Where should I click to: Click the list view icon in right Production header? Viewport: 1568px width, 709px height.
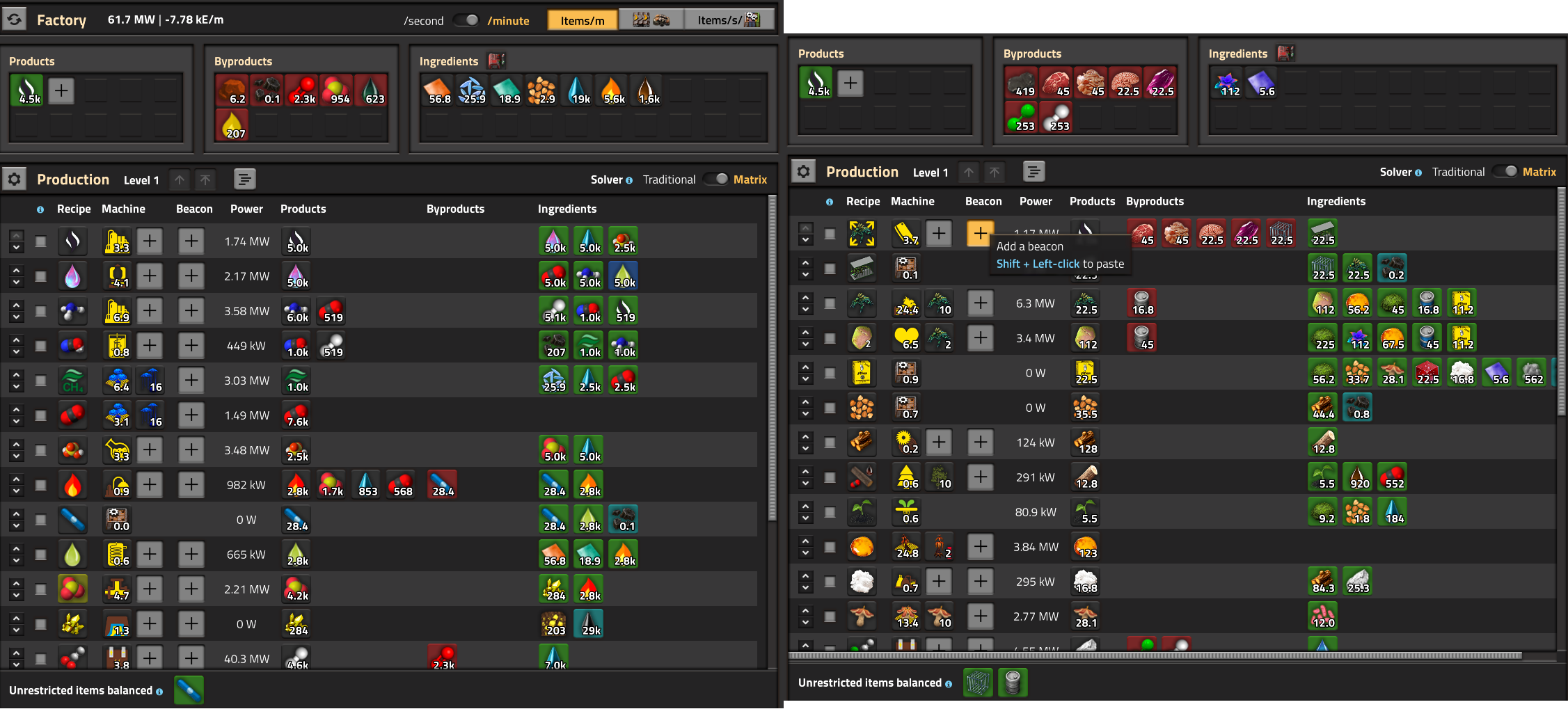pyautogui.click(x=1034, y=172)
